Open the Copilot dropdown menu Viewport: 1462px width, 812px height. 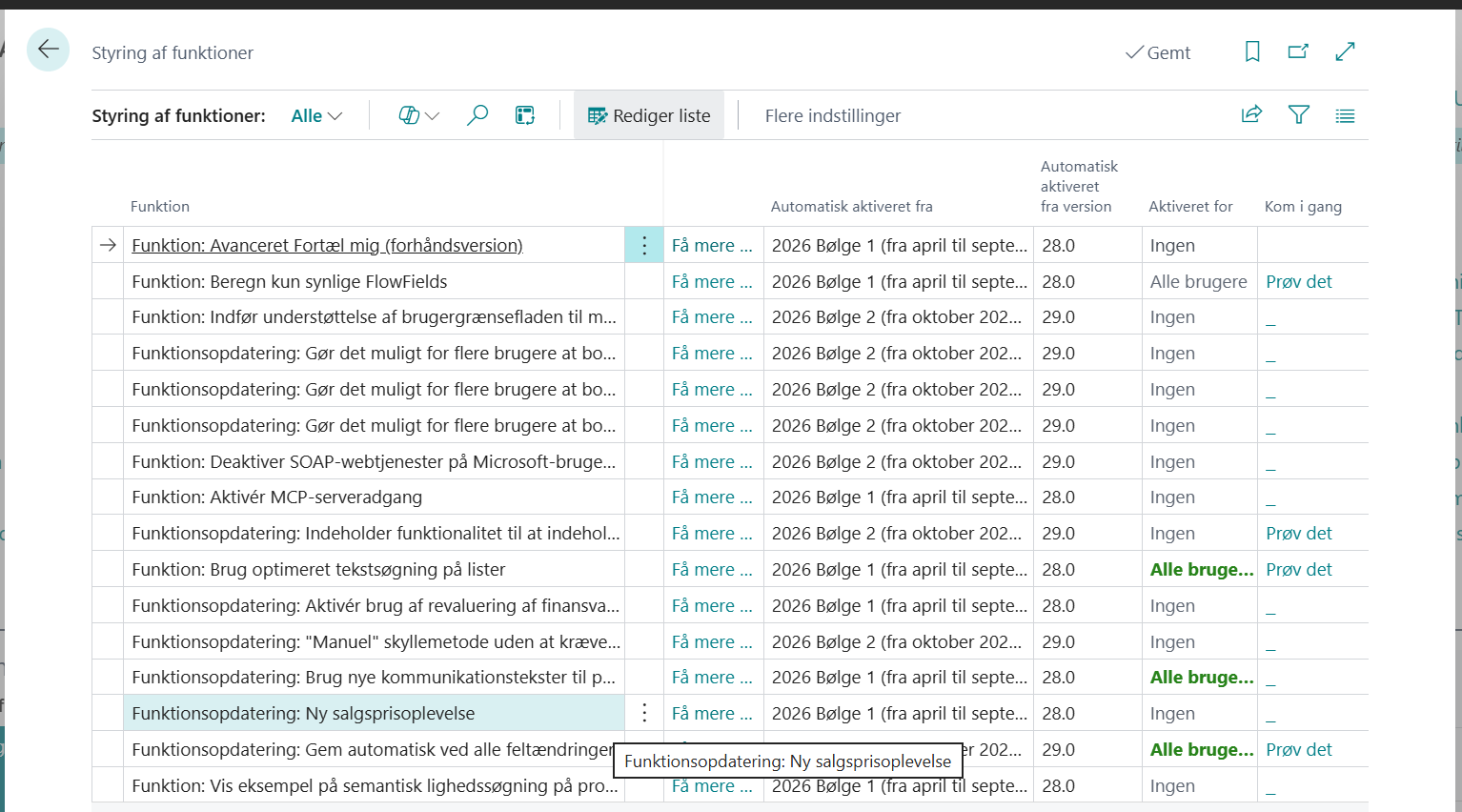coord(418,115)
